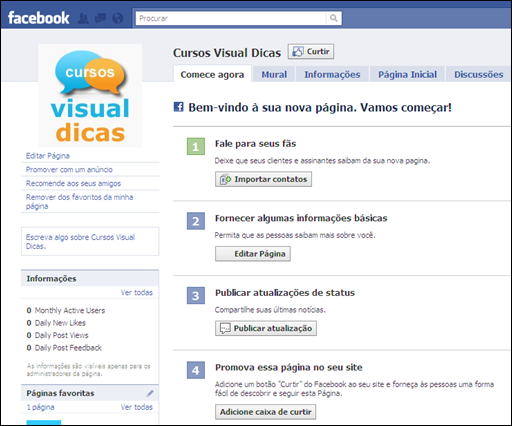This screenshot has width=512, height=426.
Task: Open the Página Inicial tab
Action: (407, 74)
